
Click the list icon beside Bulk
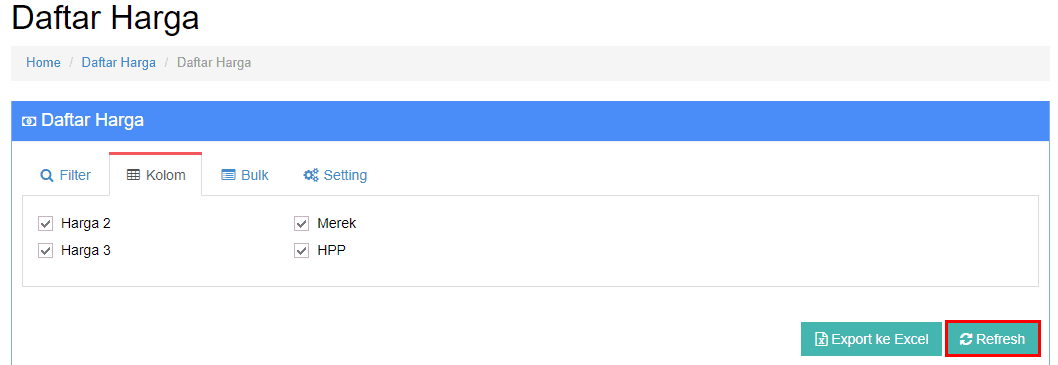pyautogui.click(x=229, y=175)
